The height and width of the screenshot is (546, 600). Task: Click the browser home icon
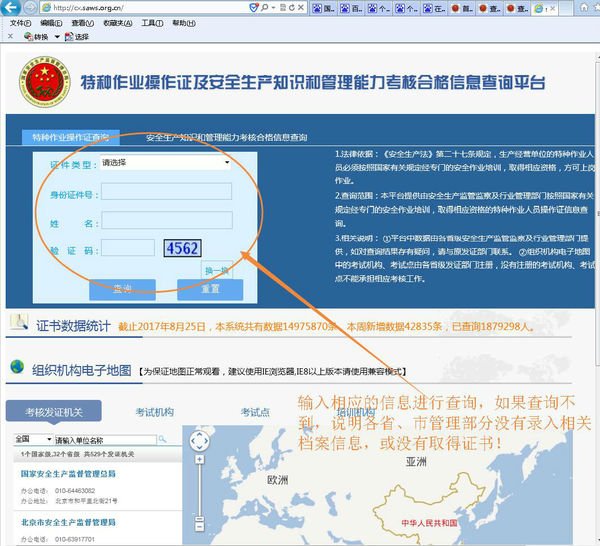tap(584, 7)
